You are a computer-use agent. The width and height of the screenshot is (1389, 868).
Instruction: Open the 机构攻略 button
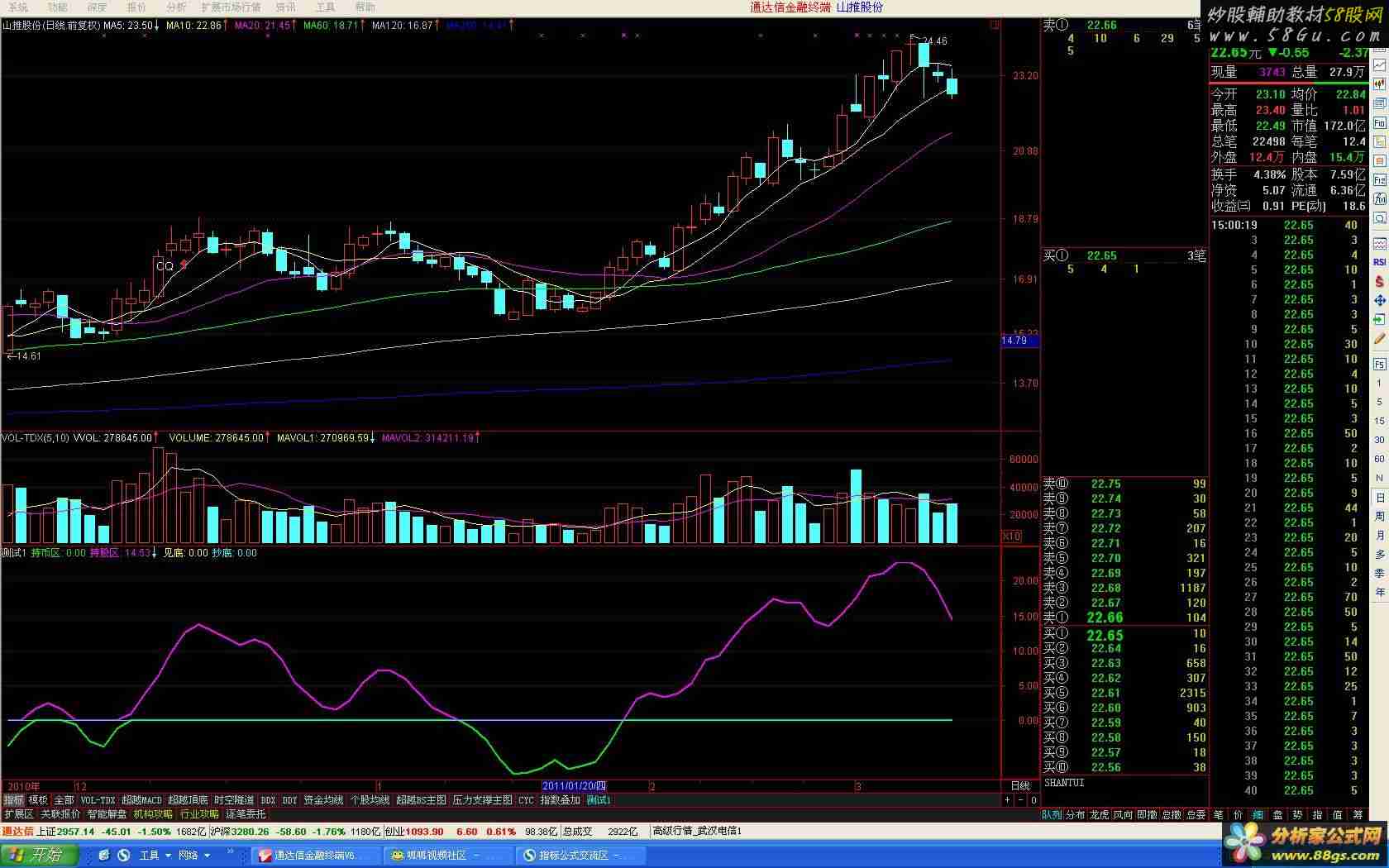(x=154, y=814)
